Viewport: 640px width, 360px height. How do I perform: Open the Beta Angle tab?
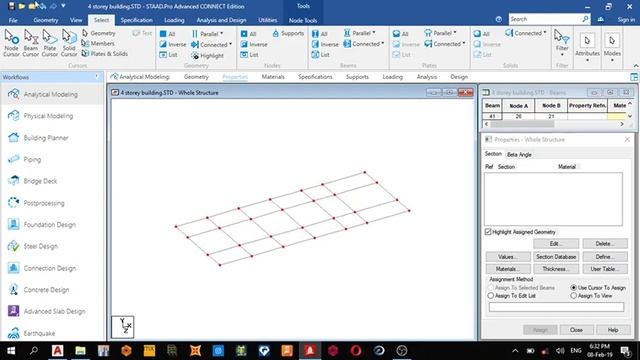(519, 155)
